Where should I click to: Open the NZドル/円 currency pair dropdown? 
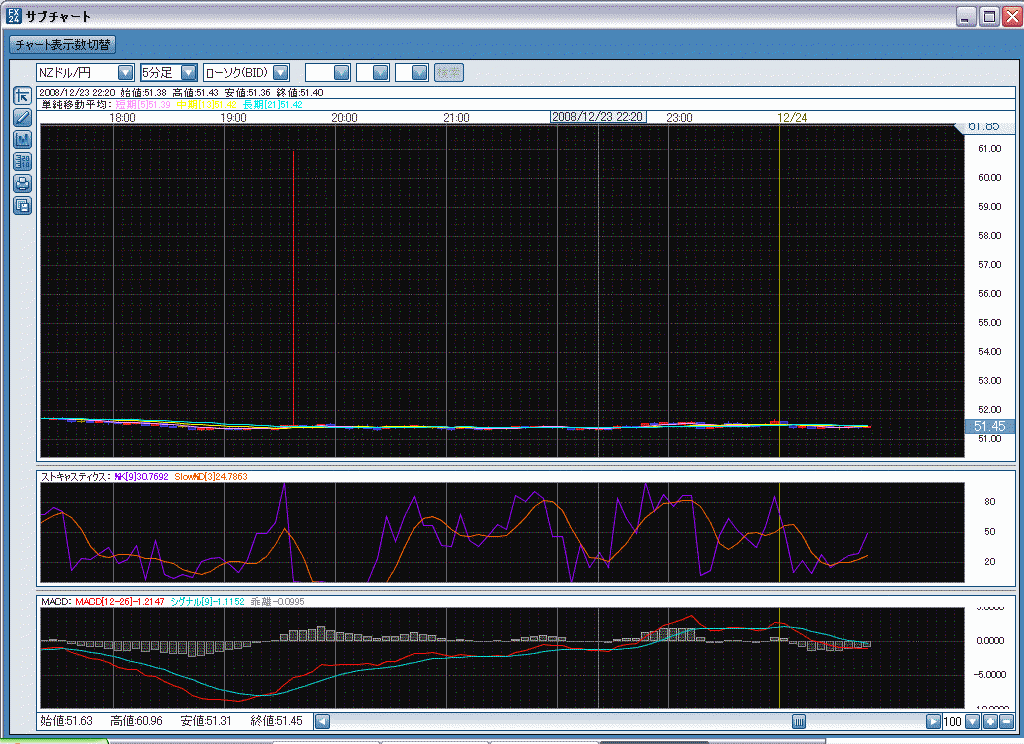coord(125,72)
